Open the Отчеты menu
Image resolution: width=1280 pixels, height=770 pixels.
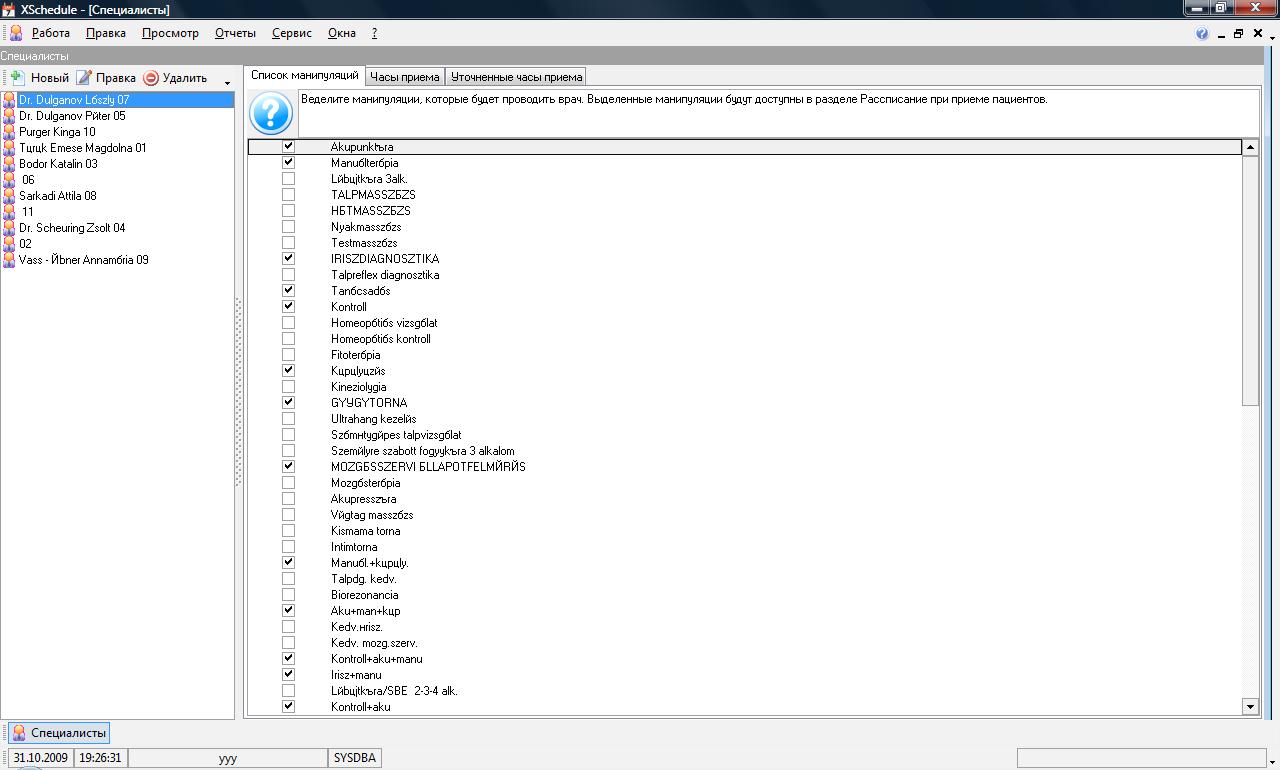tap(235, 33)
